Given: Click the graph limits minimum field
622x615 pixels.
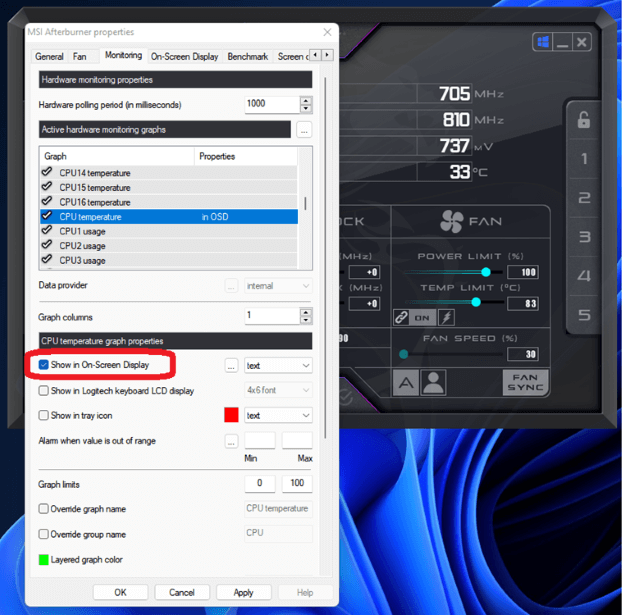Looking at the screenshot, I should tap(260, 483).
